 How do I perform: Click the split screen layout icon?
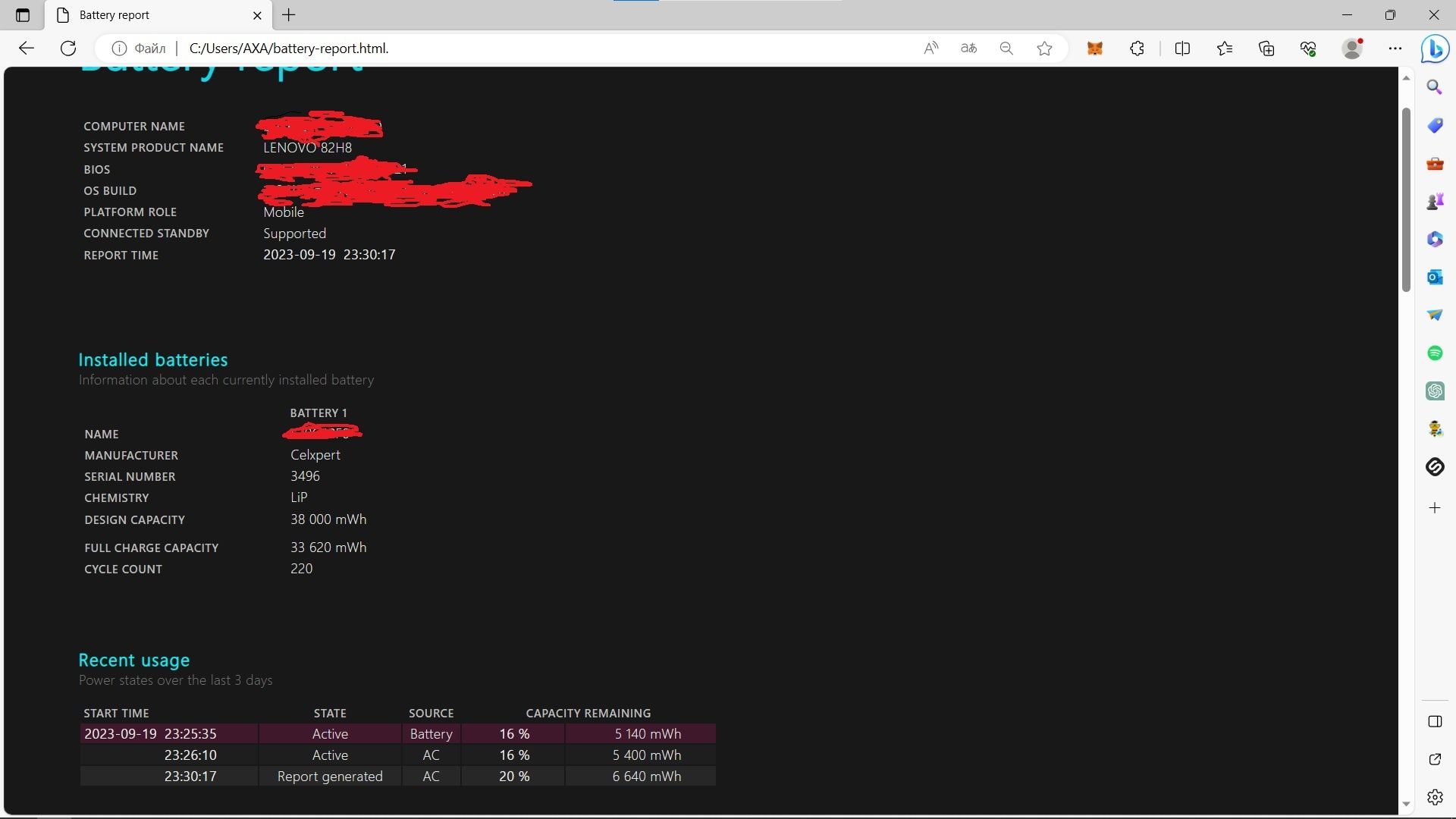[1183, 48]
